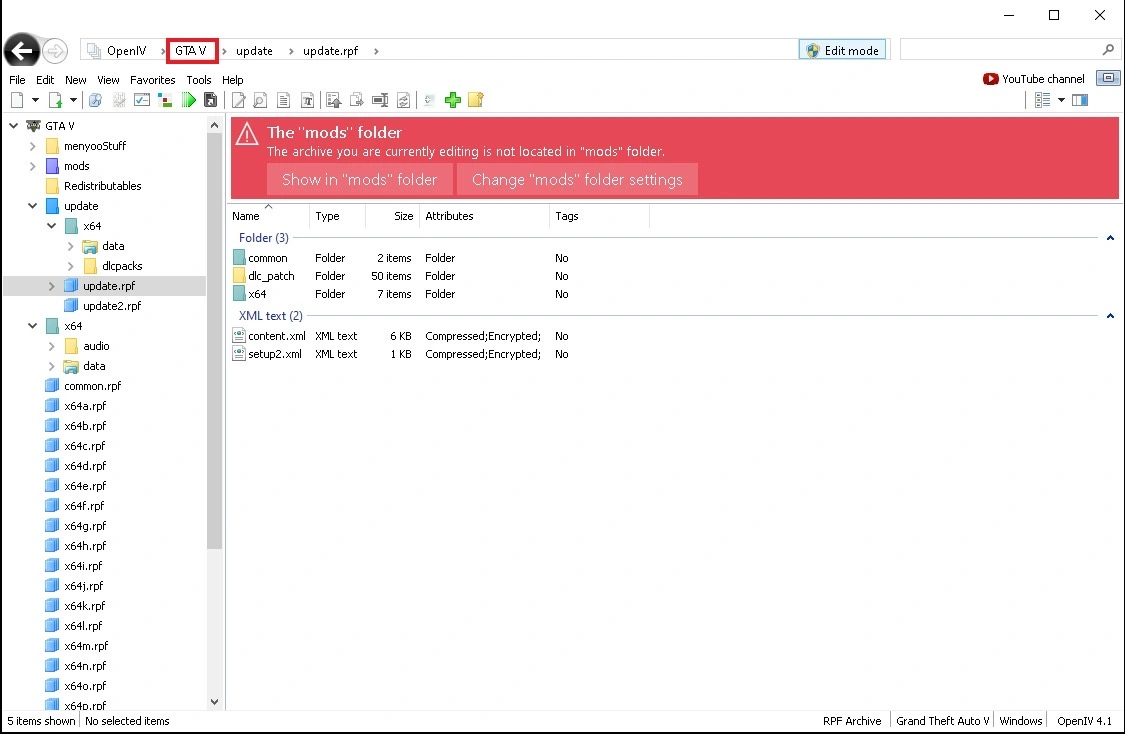Click the checklist window toolbar icon
The width and height of the screenshot is (1125, 734).
pyautogui.click(x=142, y=100)
